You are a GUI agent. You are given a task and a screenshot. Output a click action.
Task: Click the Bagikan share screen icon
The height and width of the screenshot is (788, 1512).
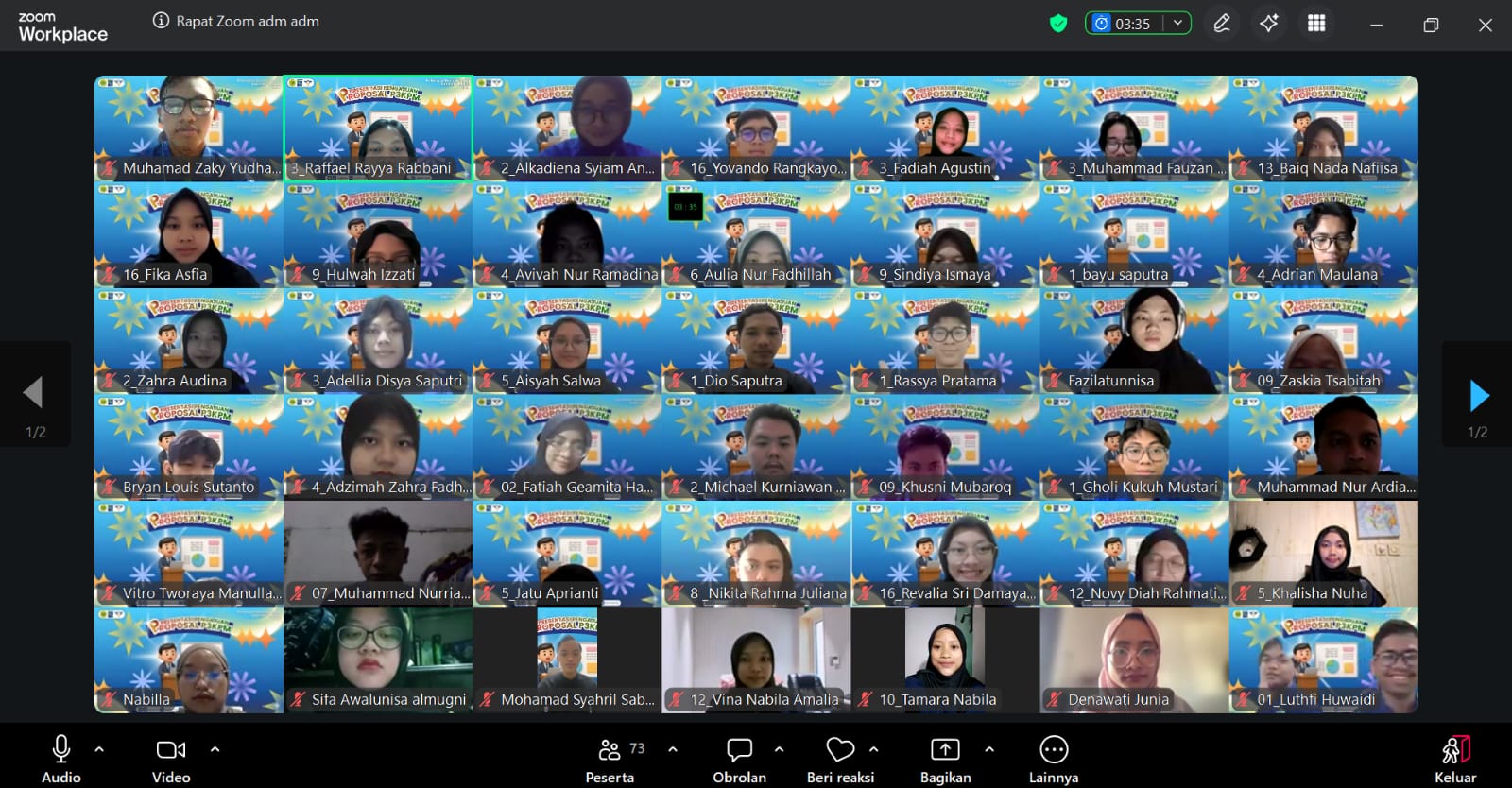click(945, 759)
